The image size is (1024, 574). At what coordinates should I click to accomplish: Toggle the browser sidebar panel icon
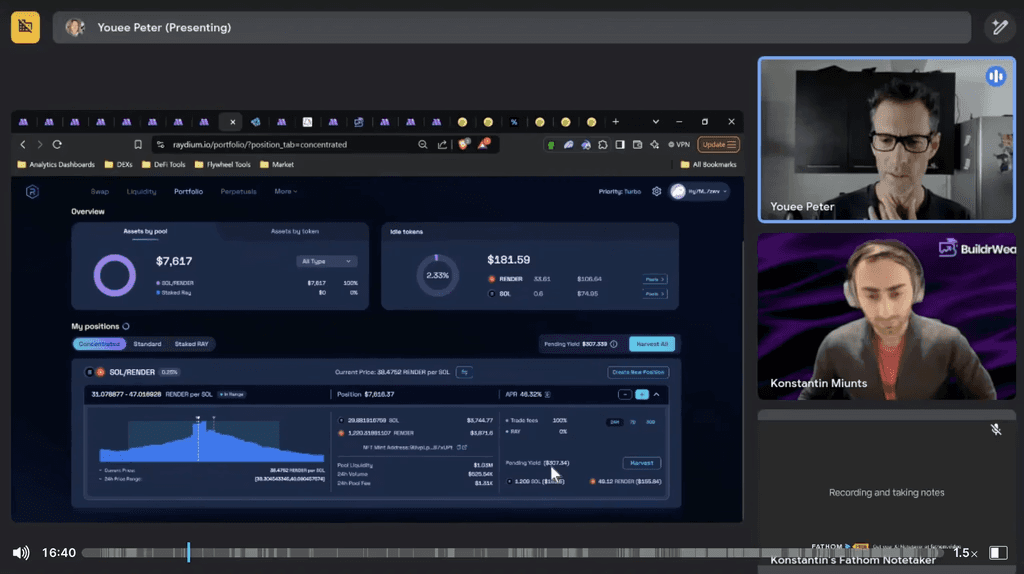pos(620,144)
